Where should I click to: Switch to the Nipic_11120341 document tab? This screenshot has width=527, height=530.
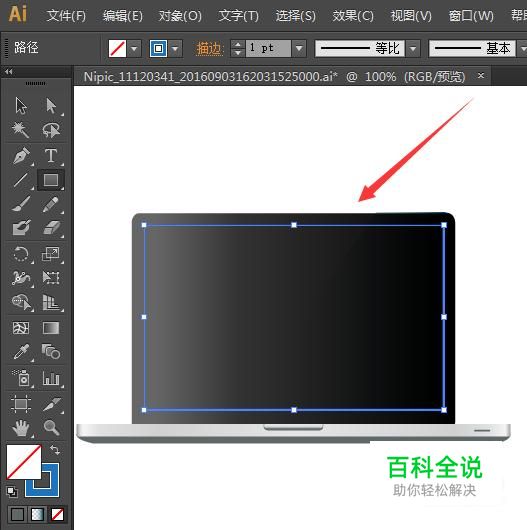274,76
